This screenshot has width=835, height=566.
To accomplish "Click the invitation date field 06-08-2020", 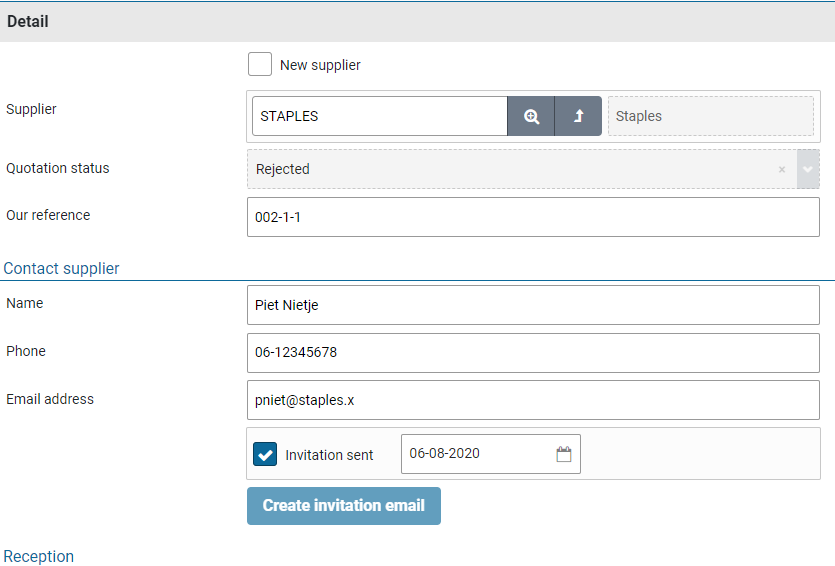I will [475, 454].
